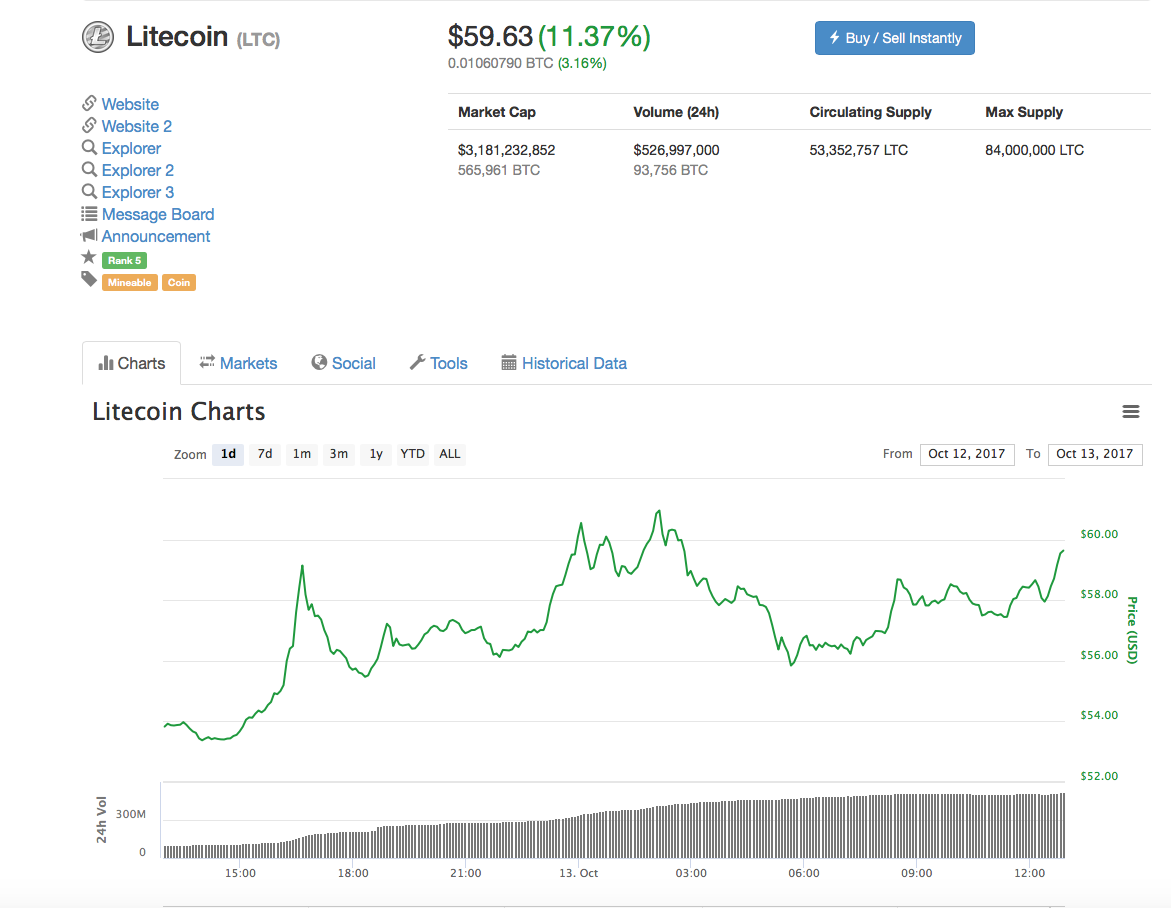Viewport: 1171px width, 908px height.
Task: Click the chain-link icon beside Website 2
Action: [89, 126]
